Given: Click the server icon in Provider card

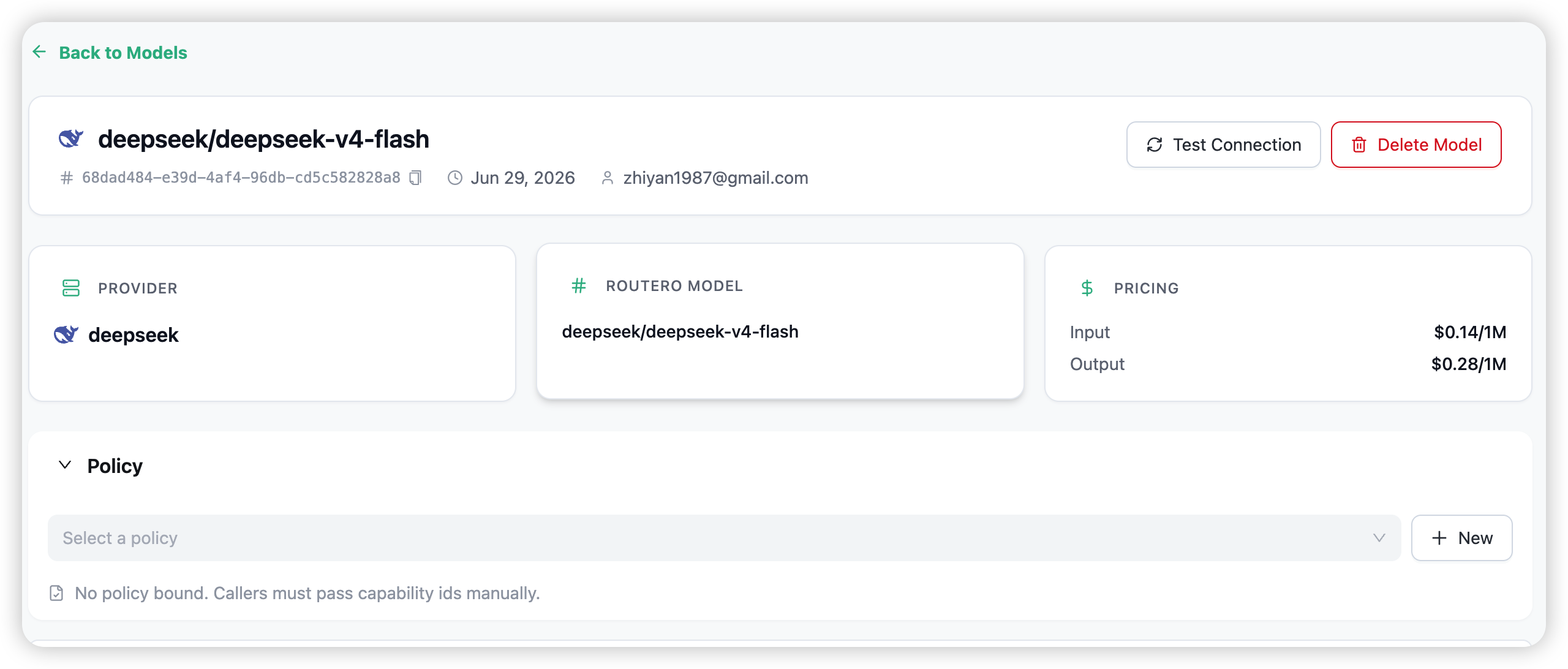Looking at the screenshot, I should (x=71, y=288).
